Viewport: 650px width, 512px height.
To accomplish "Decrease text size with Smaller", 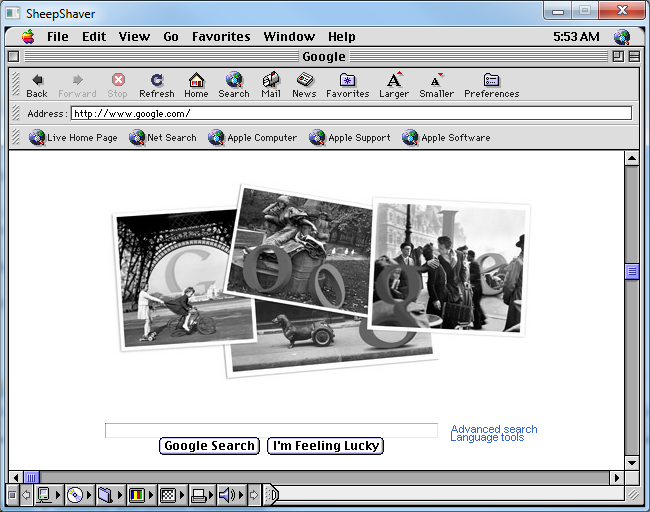I will pos(437,85).
